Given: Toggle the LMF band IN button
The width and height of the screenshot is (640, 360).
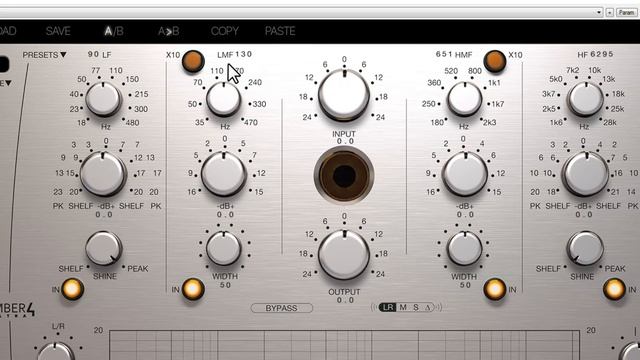Looking at the screenshot, I should coord(193,289).
